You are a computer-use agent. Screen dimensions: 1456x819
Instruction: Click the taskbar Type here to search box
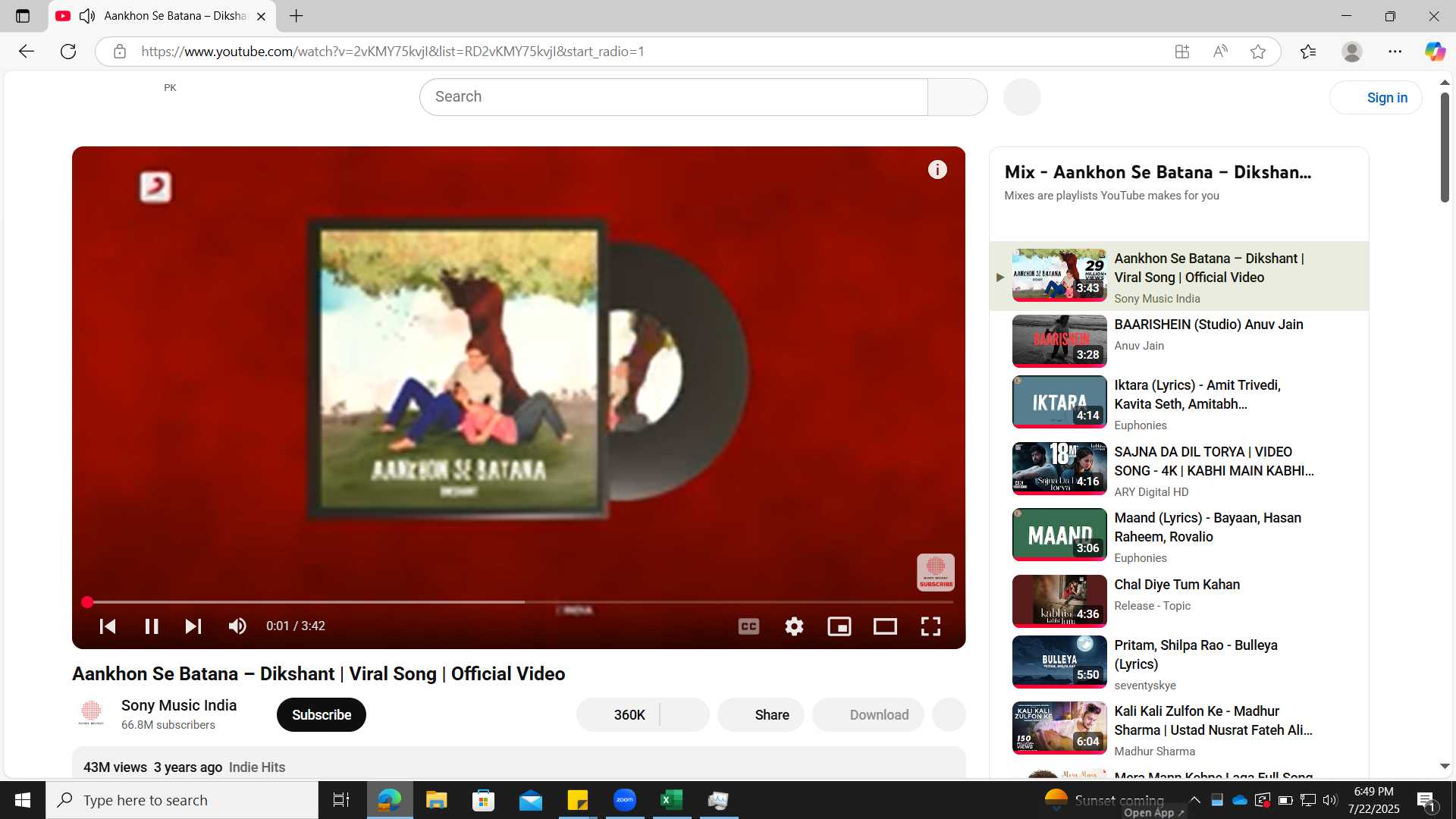point(182,800)
